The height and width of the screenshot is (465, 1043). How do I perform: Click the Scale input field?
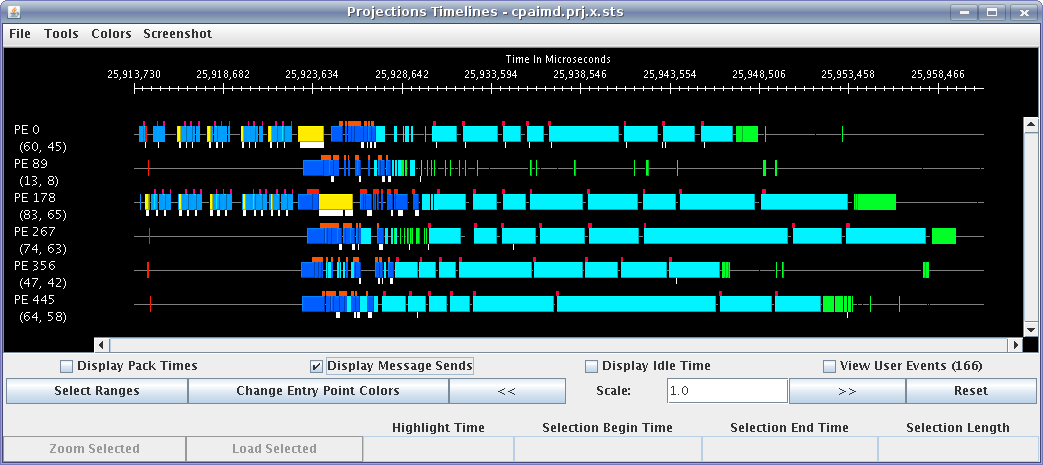click(x=726, y=391)
